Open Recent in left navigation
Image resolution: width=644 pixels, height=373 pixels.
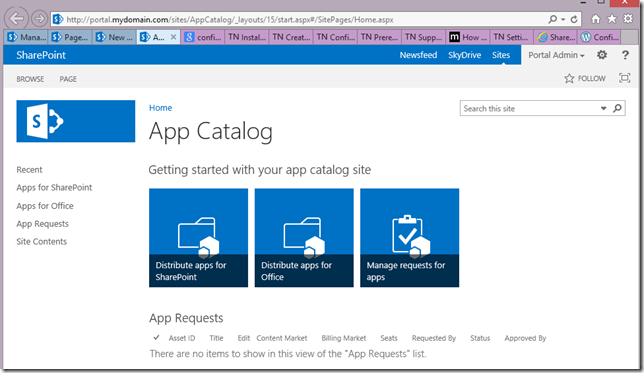tap(29, 170)
